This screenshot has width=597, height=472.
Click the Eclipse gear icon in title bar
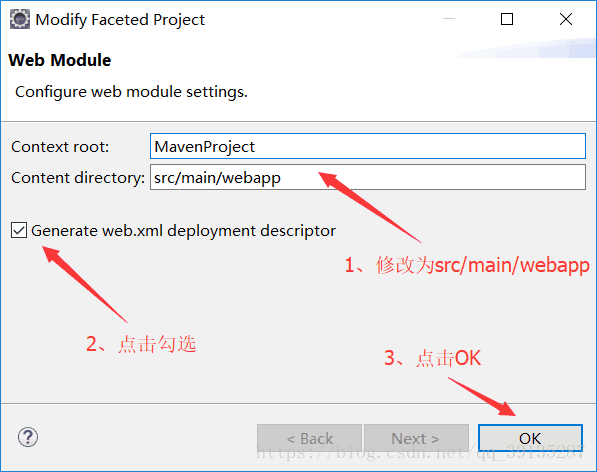click(20, 19)
